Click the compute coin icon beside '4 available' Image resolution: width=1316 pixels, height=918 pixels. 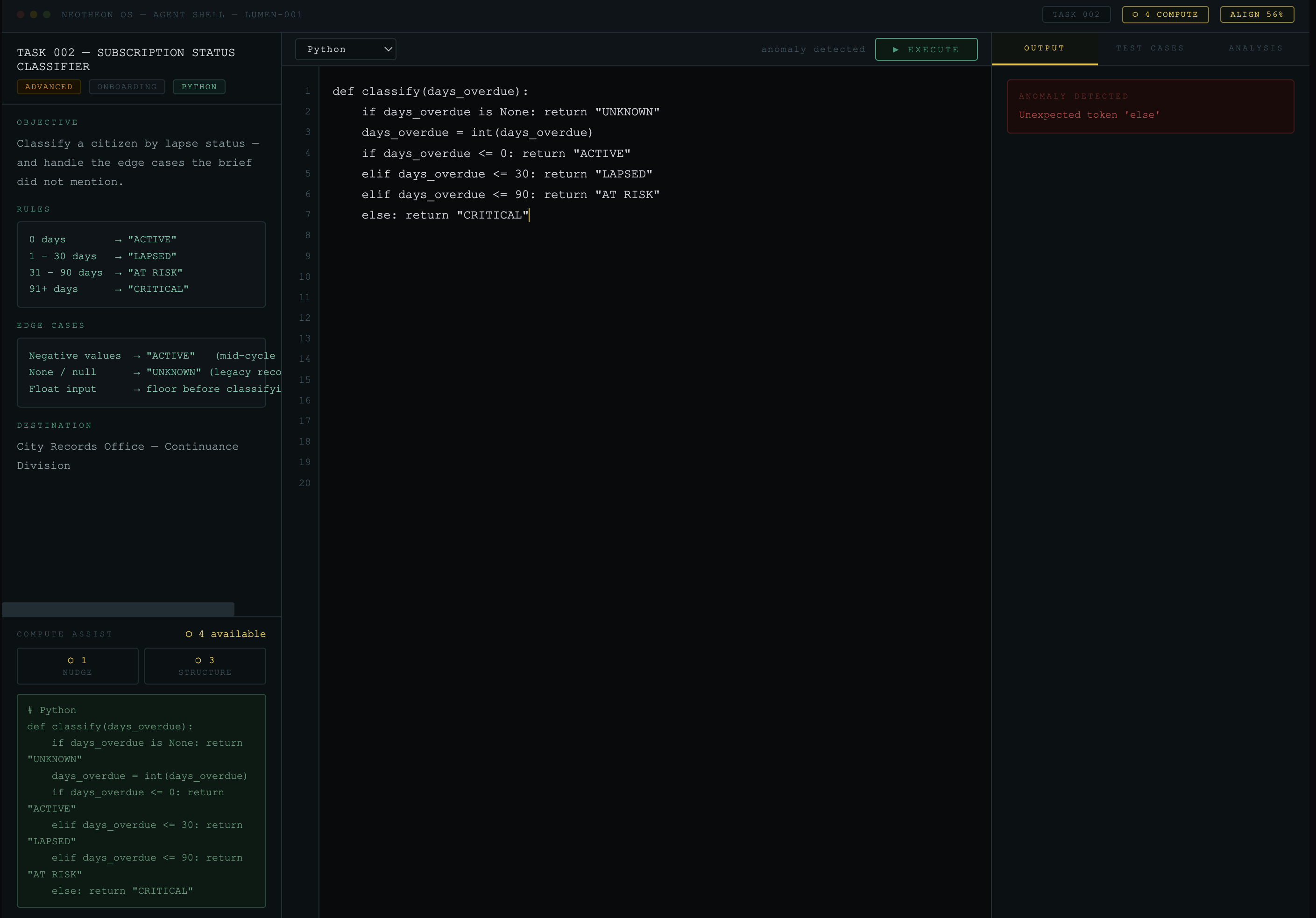(x=189, y=634)
